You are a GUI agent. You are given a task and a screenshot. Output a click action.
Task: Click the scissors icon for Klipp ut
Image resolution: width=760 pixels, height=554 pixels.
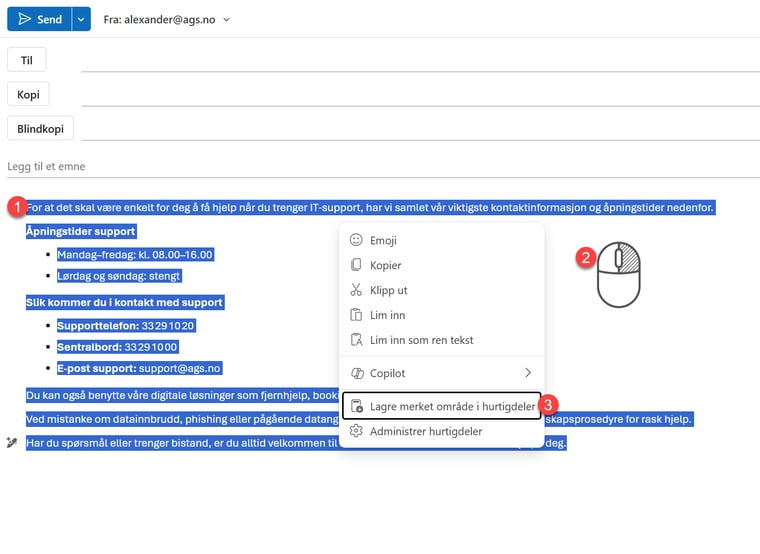click(356, 290)
